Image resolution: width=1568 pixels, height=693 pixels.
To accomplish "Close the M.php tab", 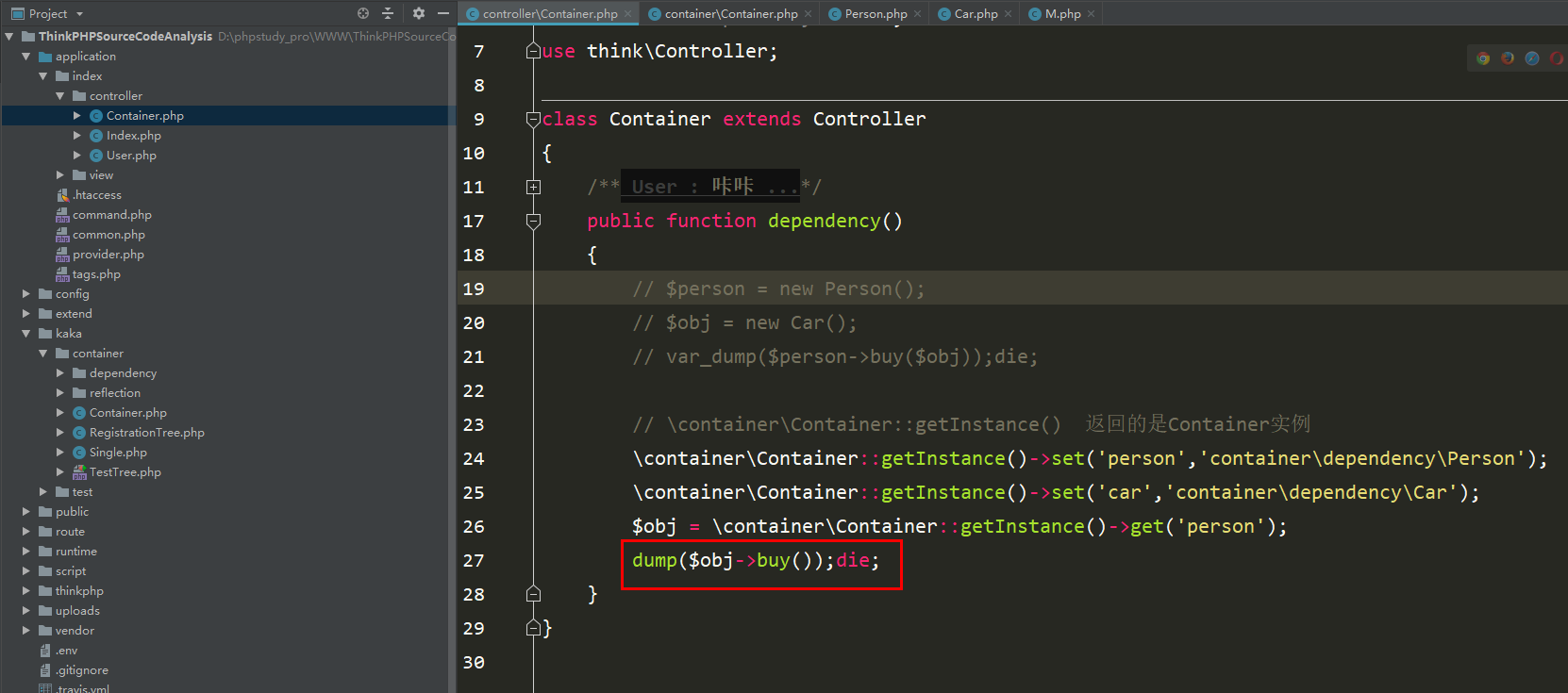I will [x=1091, y=14].
